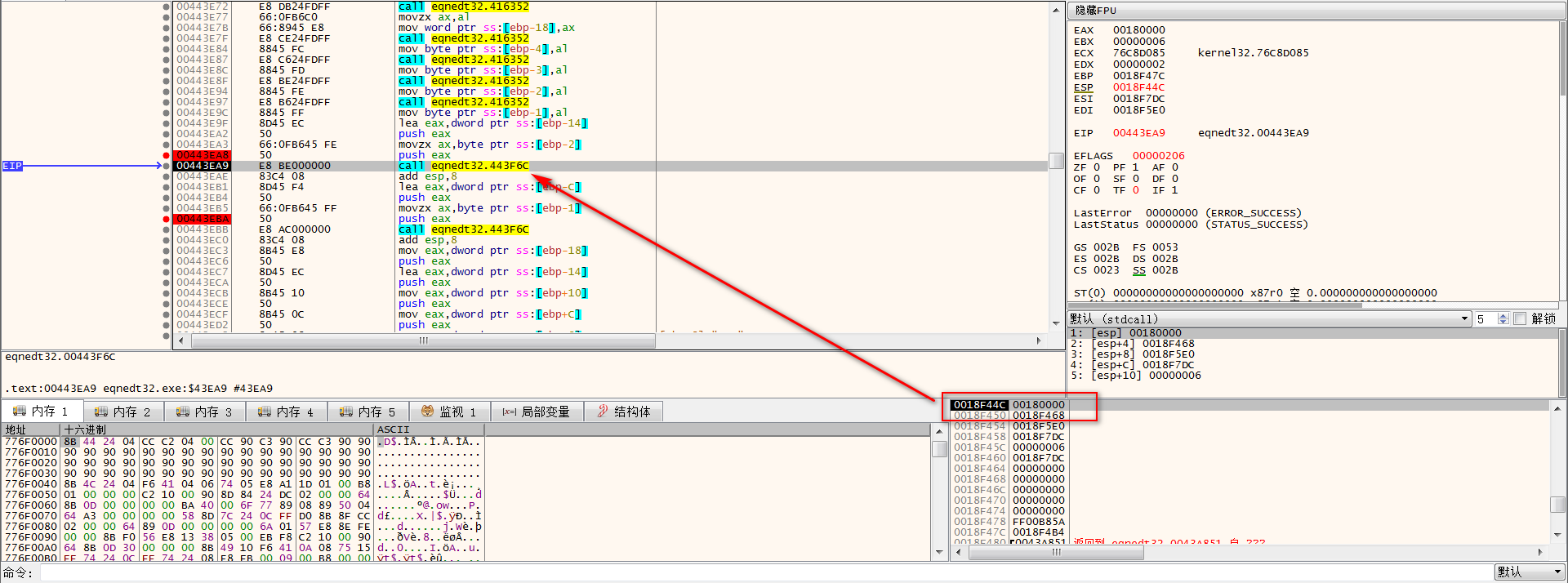
Task: Remove the red breakpoint at 00443EA8
Action: click(x=167, y=155)
